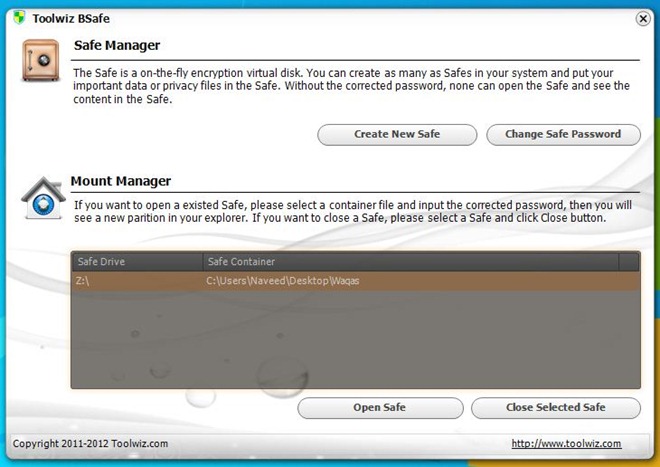Click the Open Safe button
Screen dimensions: 660x467
tap(380, 408)
